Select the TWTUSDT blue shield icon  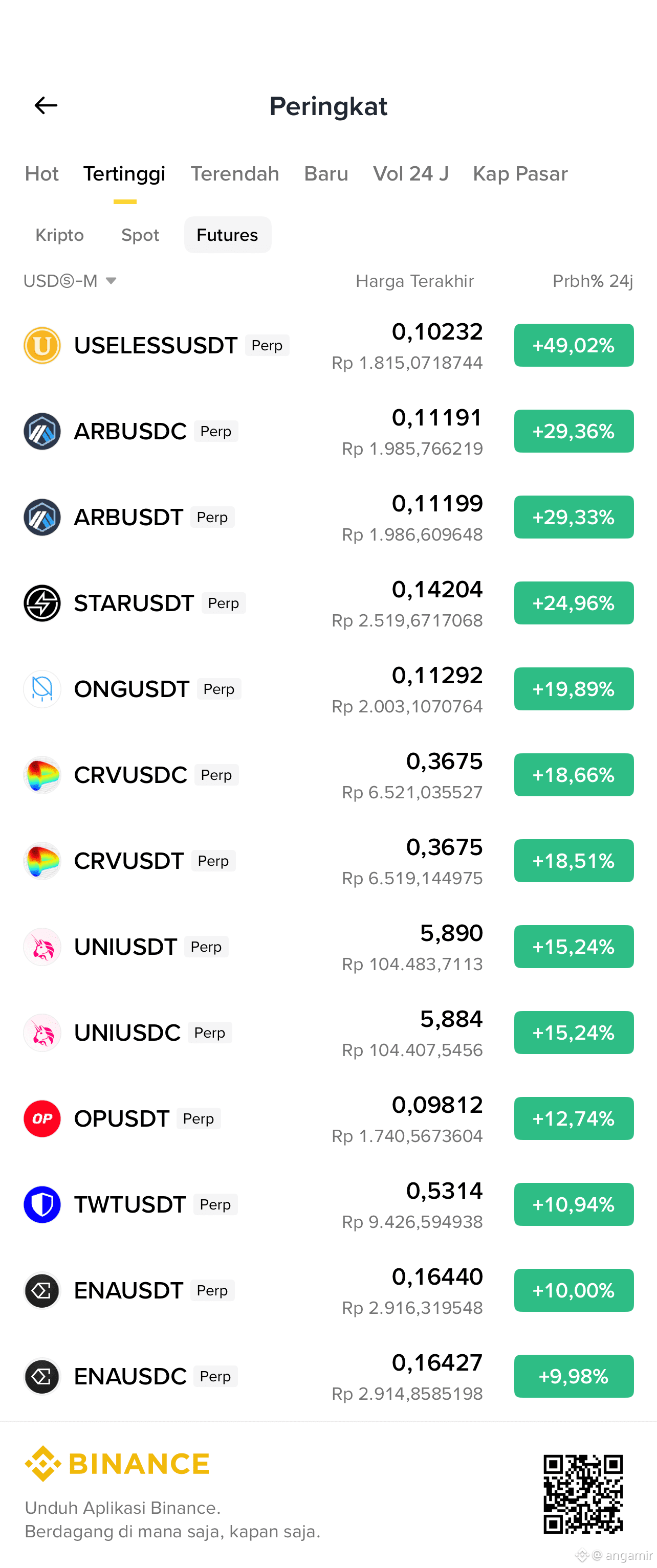click(42, 1204)
